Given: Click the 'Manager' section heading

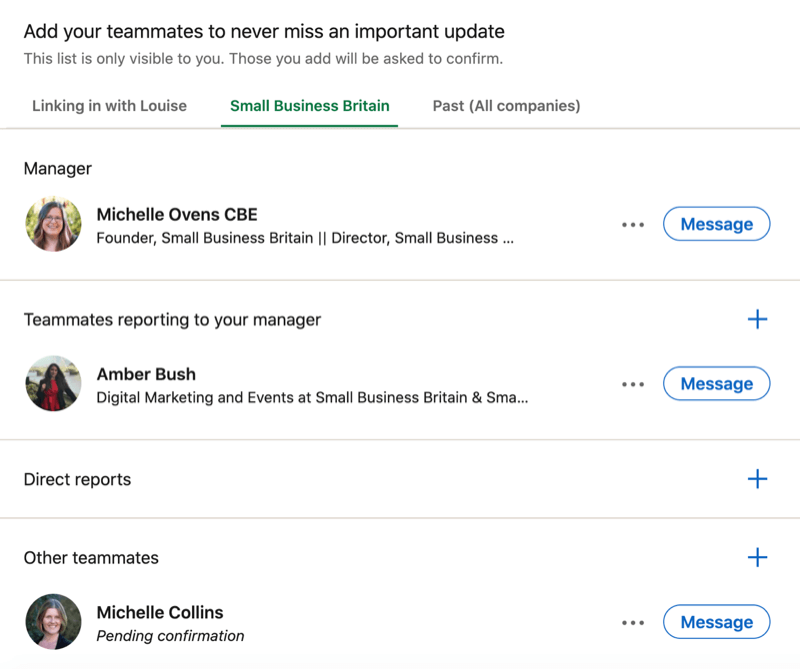Looking at the screenshot, I should [58, 169].
